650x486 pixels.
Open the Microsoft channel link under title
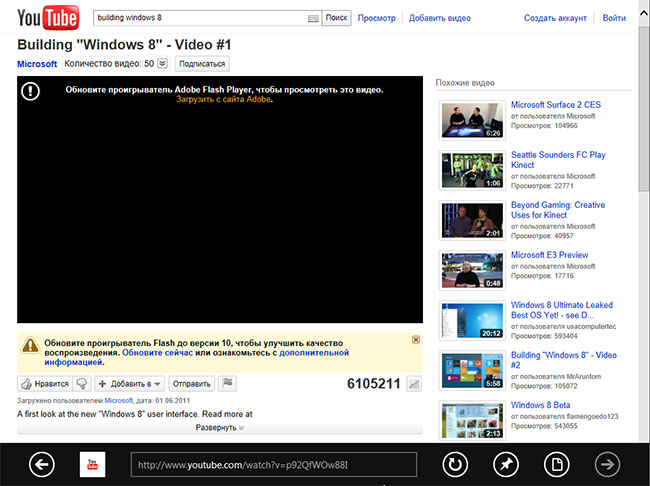pyautogui.click(x=37, y=64)
